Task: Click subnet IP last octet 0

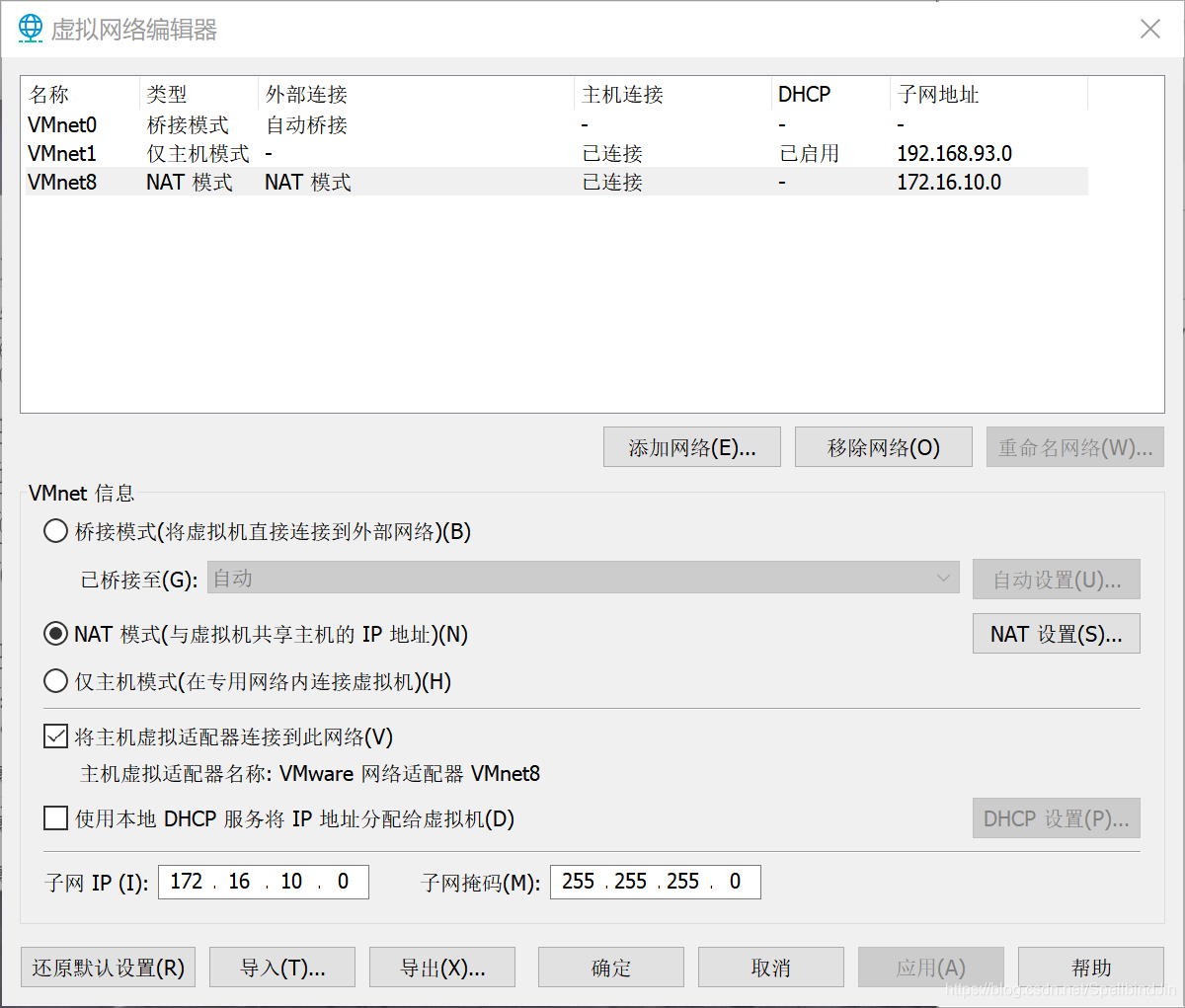Action: (343, 882)
